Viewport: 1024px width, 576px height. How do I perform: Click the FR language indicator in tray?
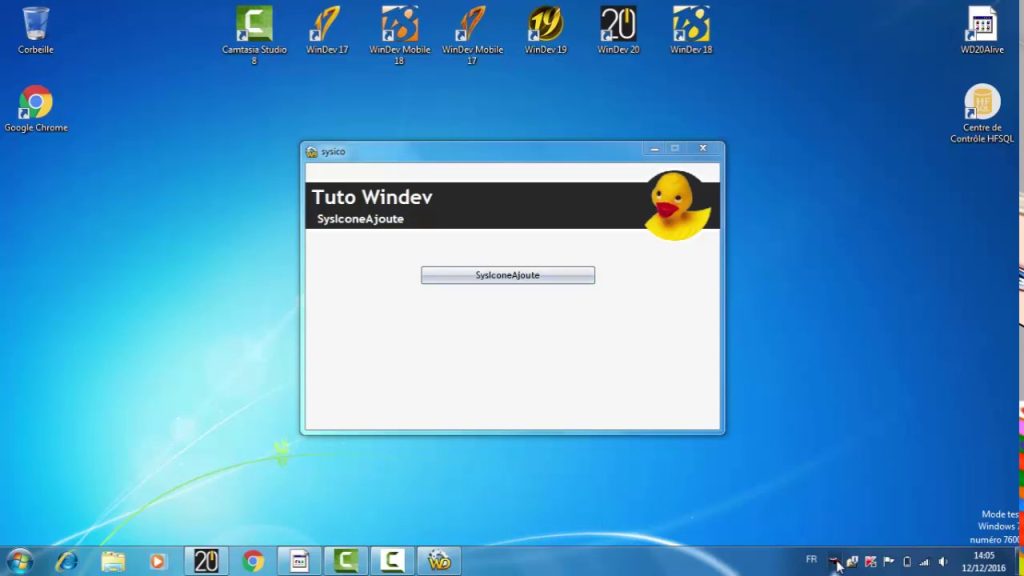(811, 560)
